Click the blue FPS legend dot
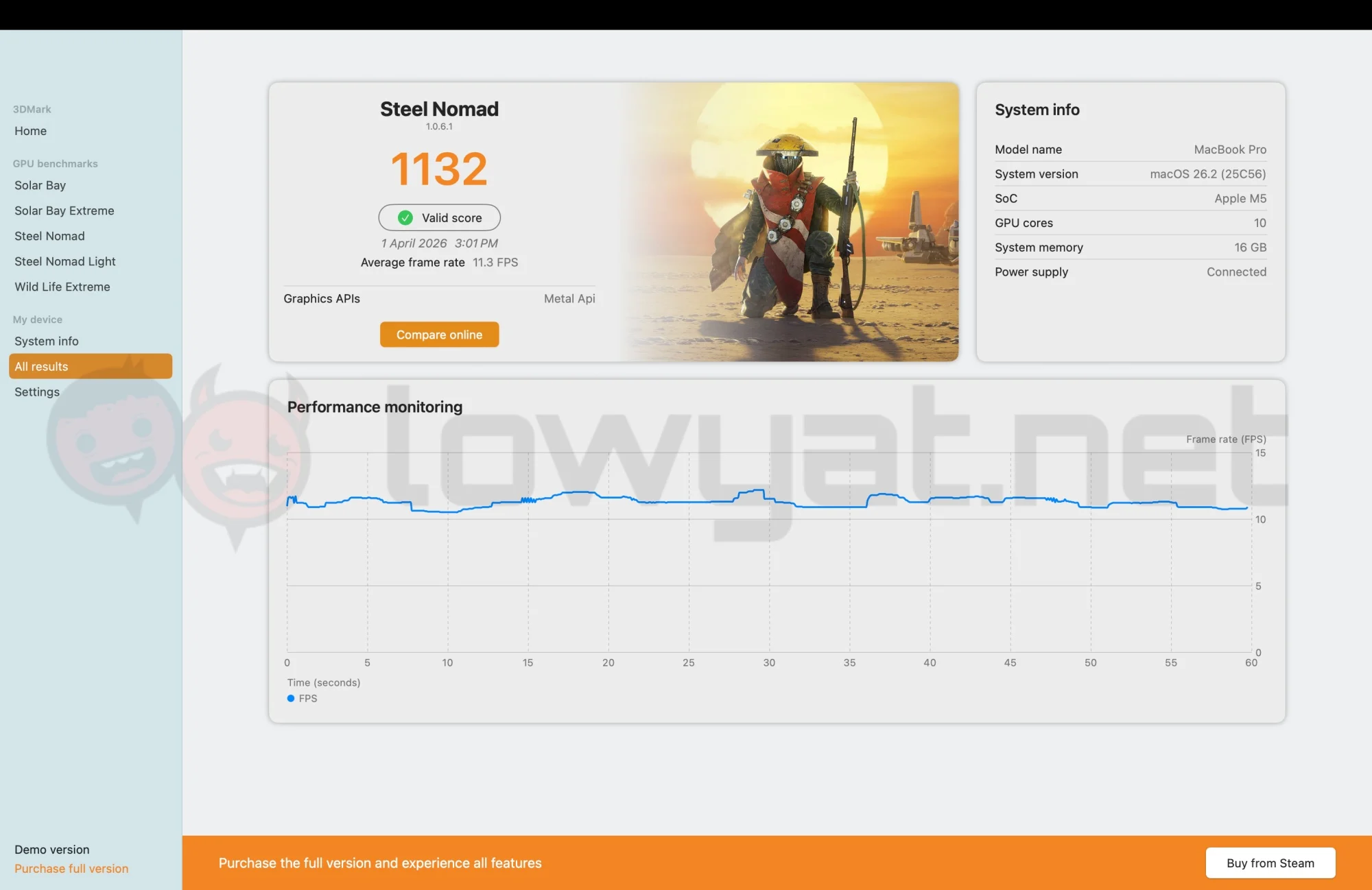 pos(291,698)
